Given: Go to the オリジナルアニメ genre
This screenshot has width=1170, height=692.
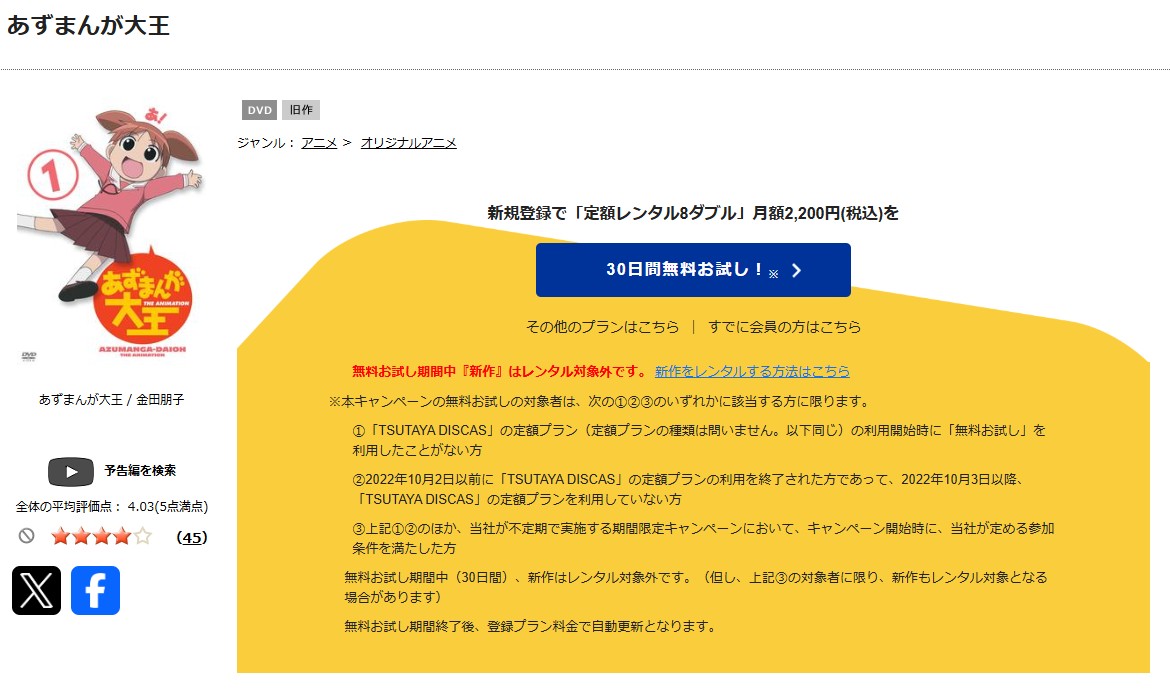Looking at the screenshot, I should 408,143.
